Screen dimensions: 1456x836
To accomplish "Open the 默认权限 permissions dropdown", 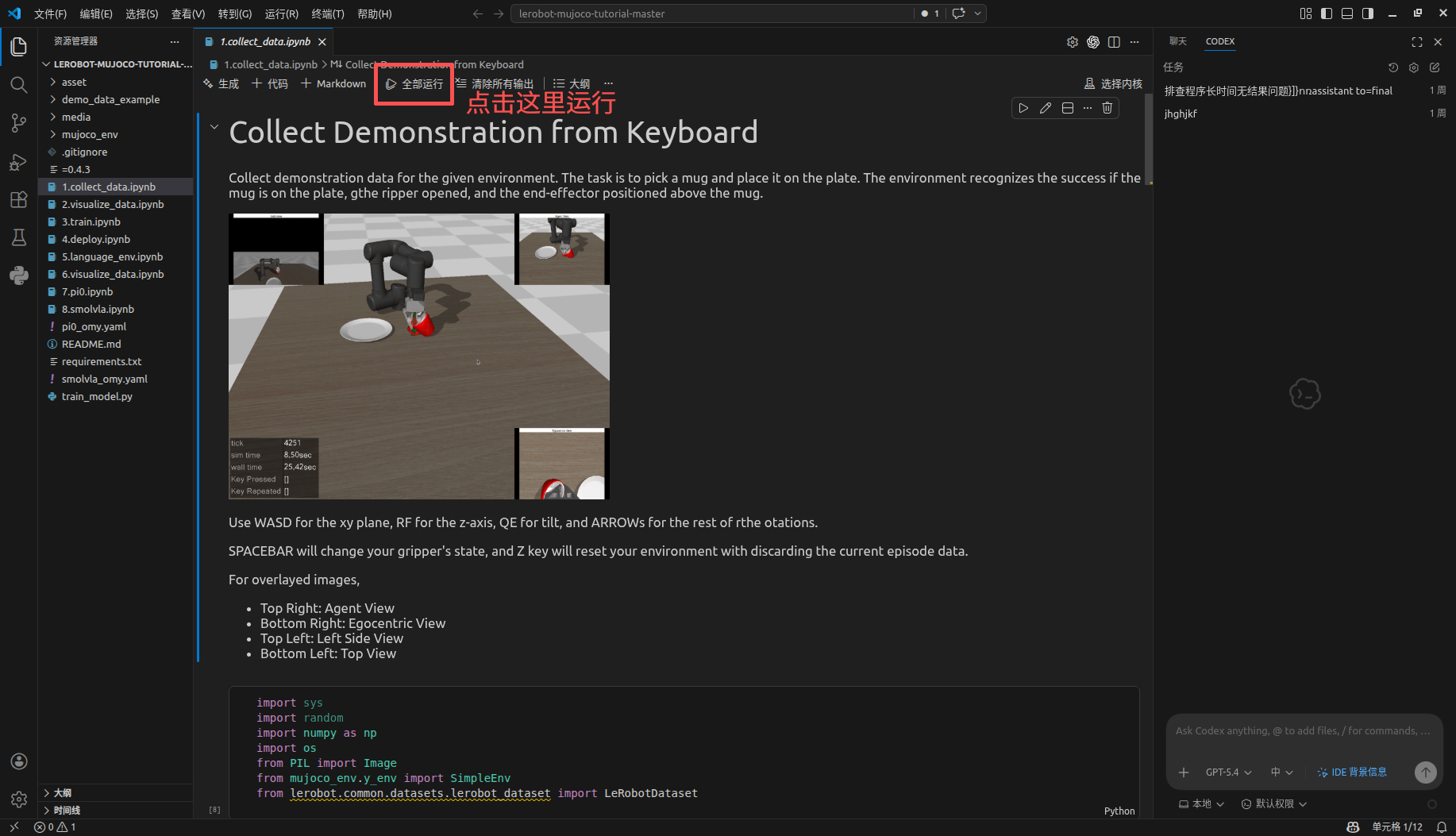I will (x=1274, y=803).
